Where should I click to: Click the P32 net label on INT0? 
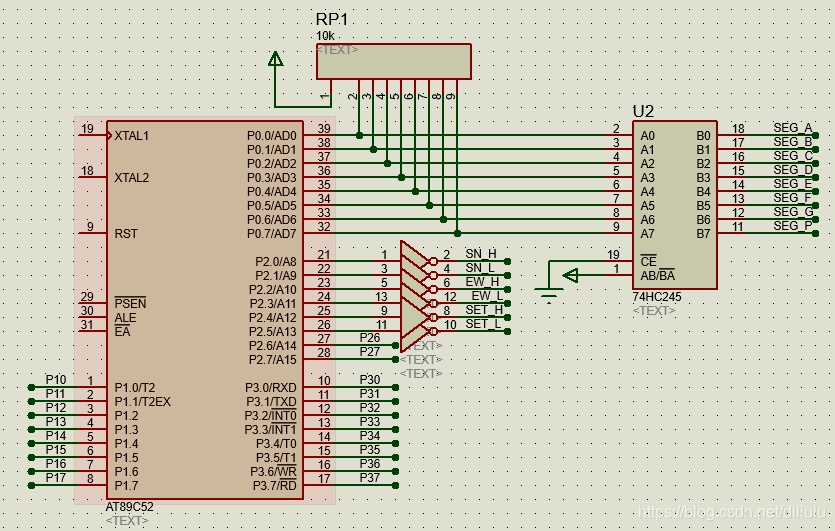370,407
